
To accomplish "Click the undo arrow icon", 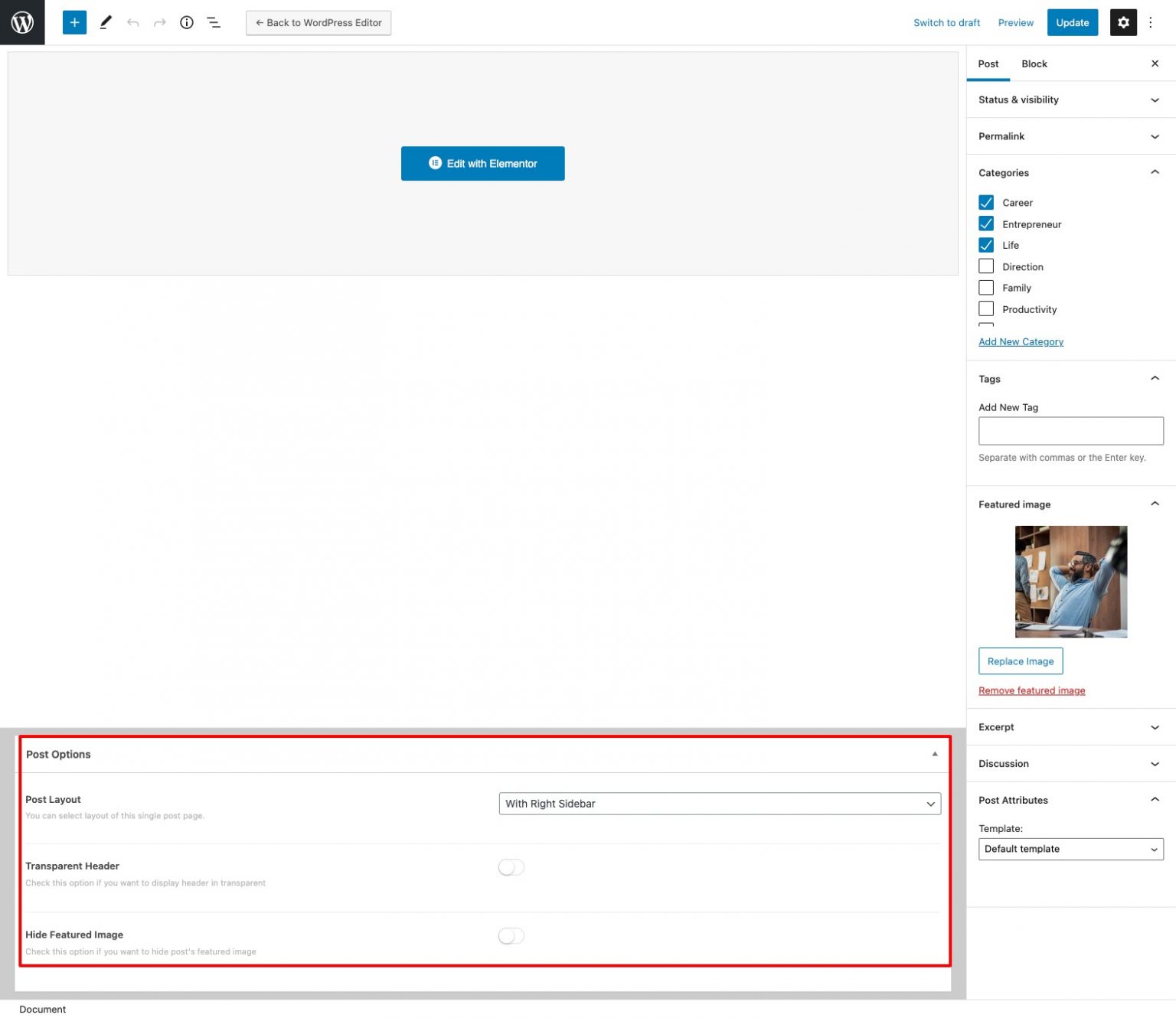I will [132, 22].
